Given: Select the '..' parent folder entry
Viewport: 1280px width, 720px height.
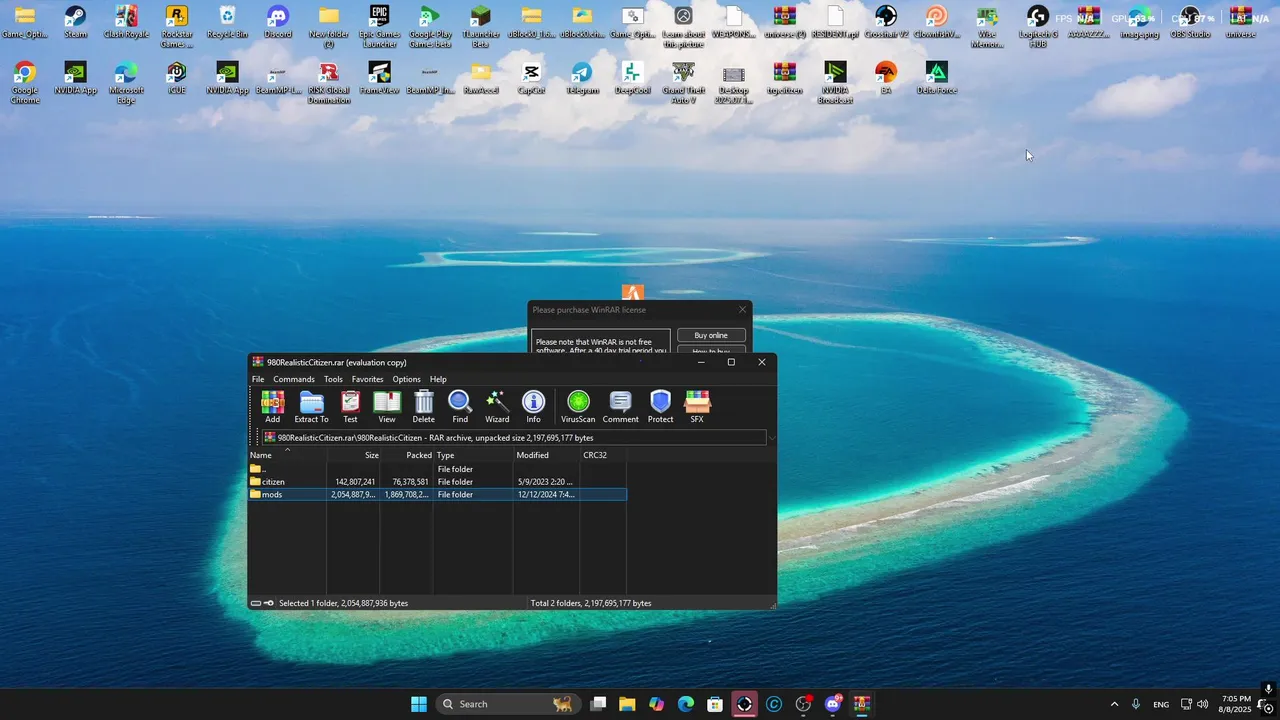Looking at the screenshot, I should 437,469.
